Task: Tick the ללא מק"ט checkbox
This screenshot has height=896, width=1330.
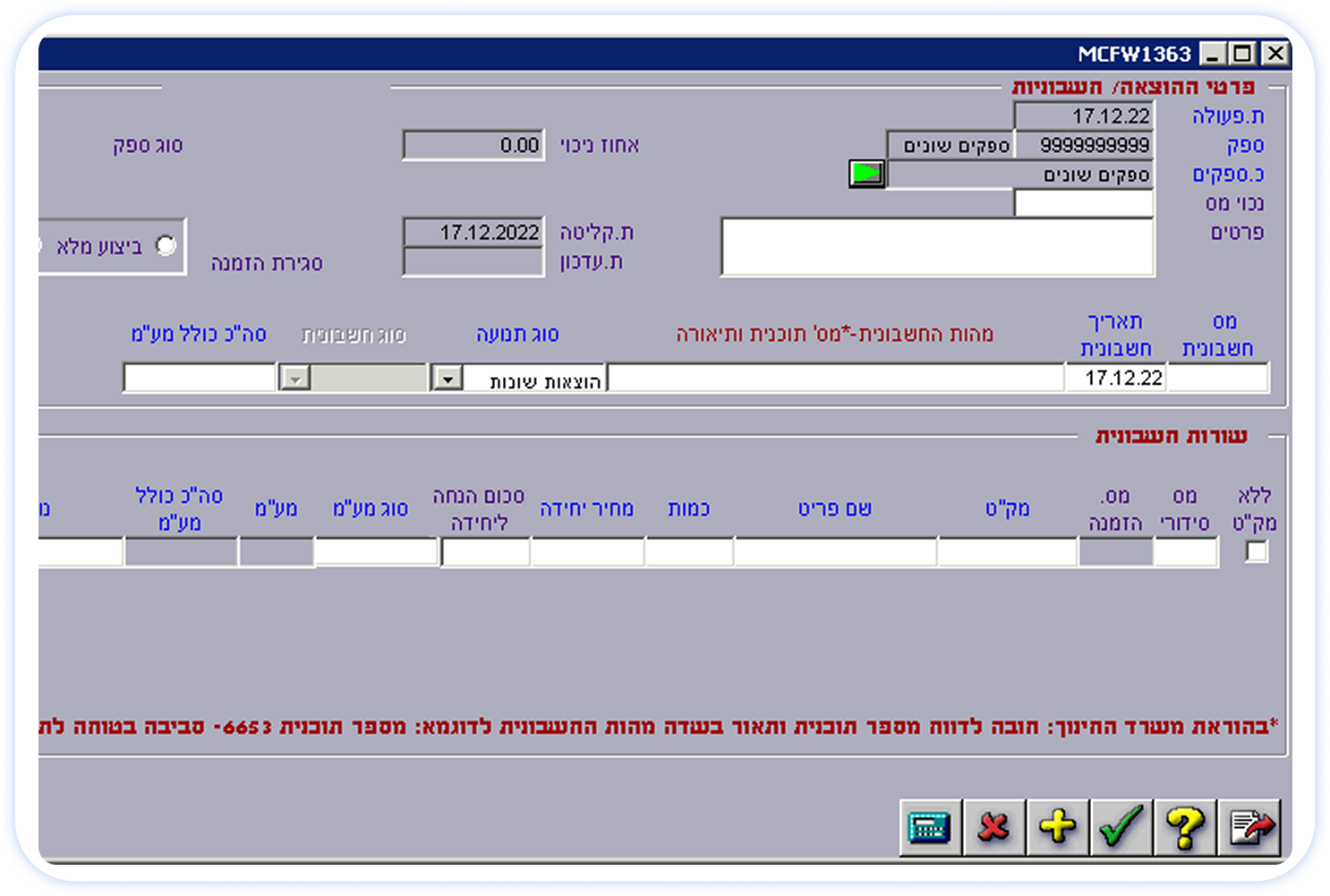Action: (1257, 551)
